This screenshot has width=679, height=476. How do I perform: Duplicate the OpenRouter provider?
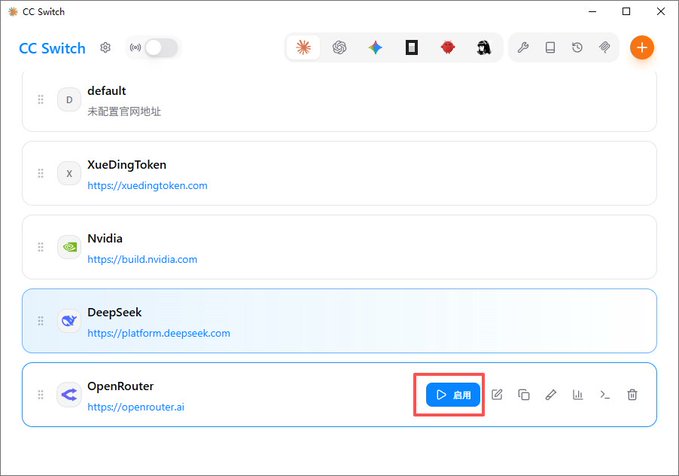coord(524,395)
